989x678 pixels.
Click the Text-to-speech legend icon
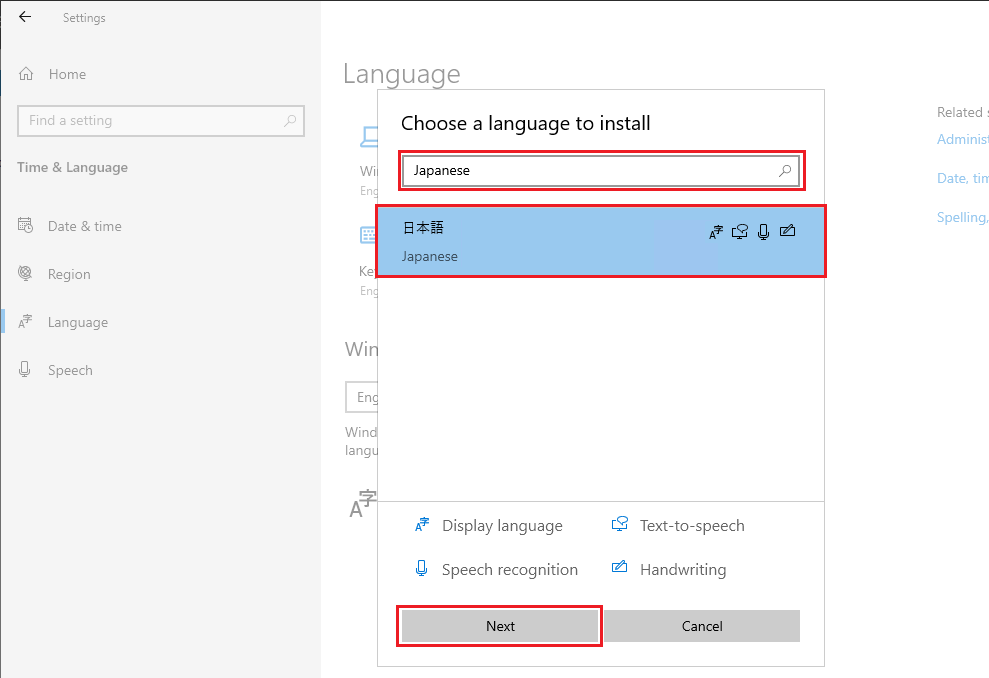620,524
